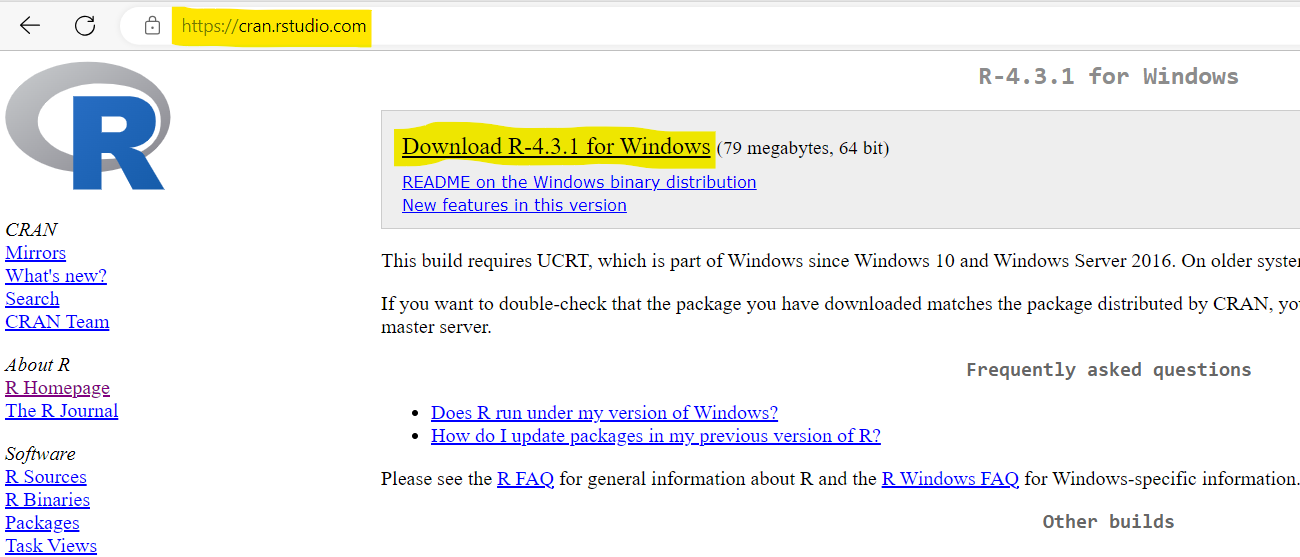
Task: Download R-4.3.1 for Windows
Action: 556,147
